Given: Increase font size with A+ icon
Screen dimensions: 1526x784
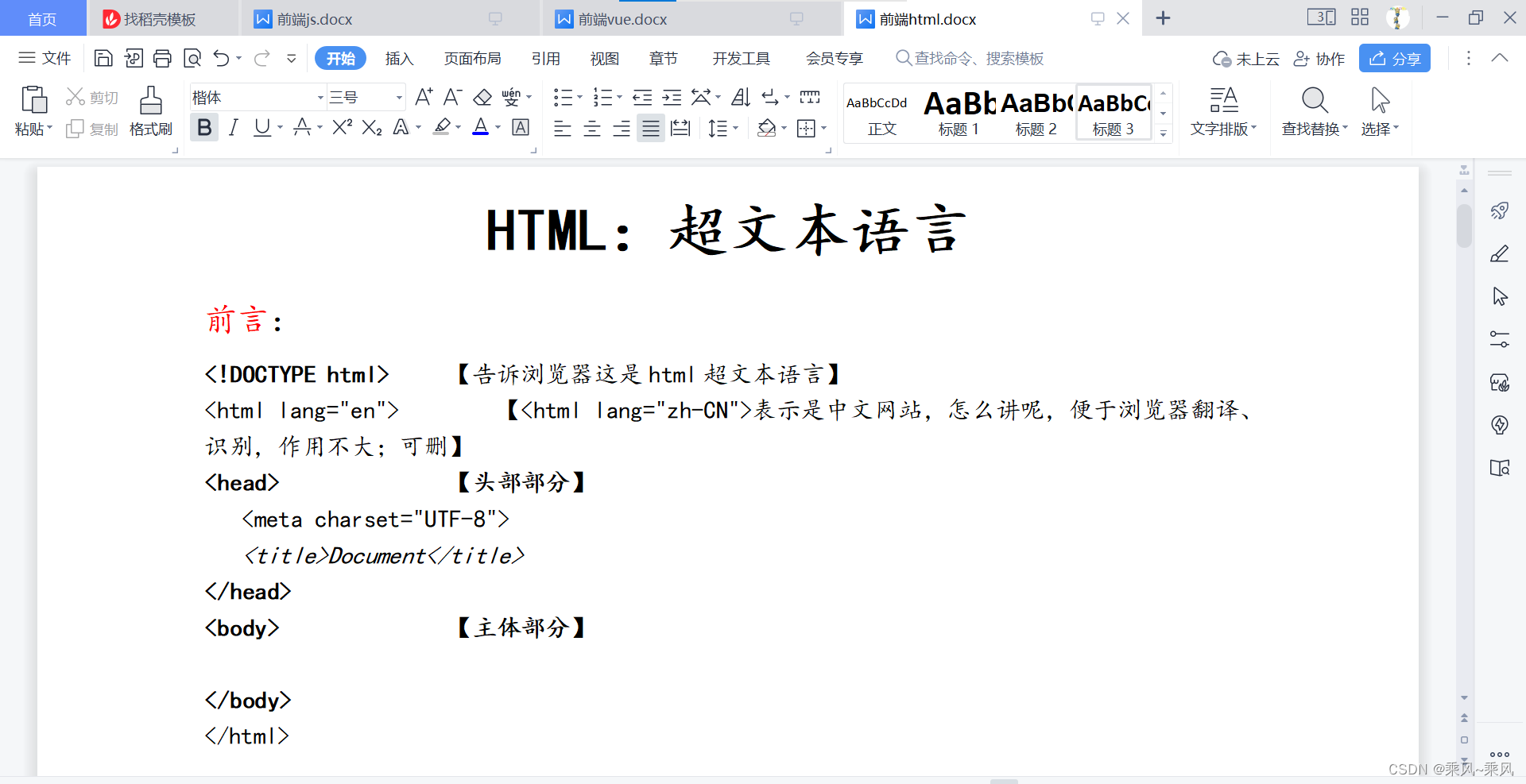Looking at the screenshot, I should [424, 97].
